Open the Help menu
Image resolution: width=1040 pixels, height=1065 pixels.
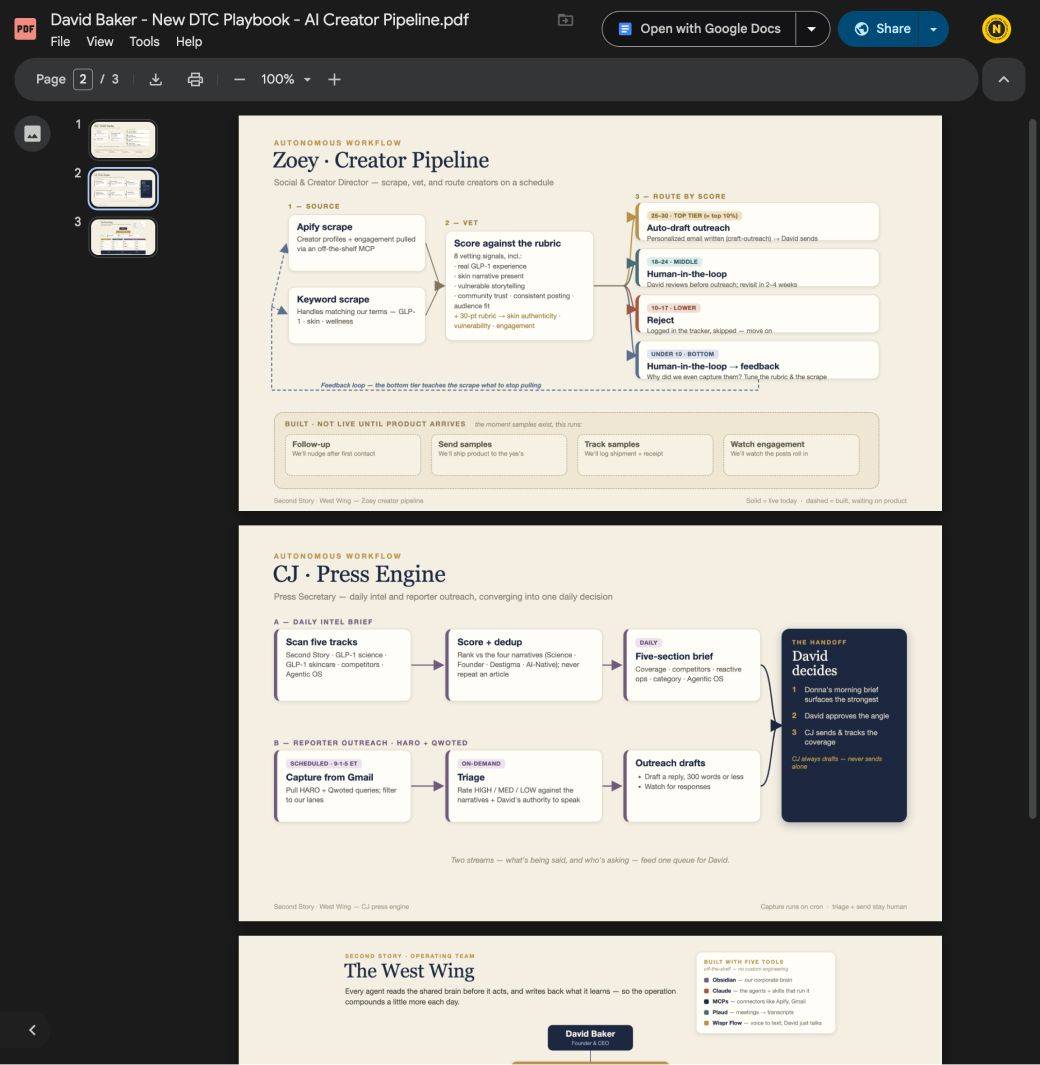189,41
